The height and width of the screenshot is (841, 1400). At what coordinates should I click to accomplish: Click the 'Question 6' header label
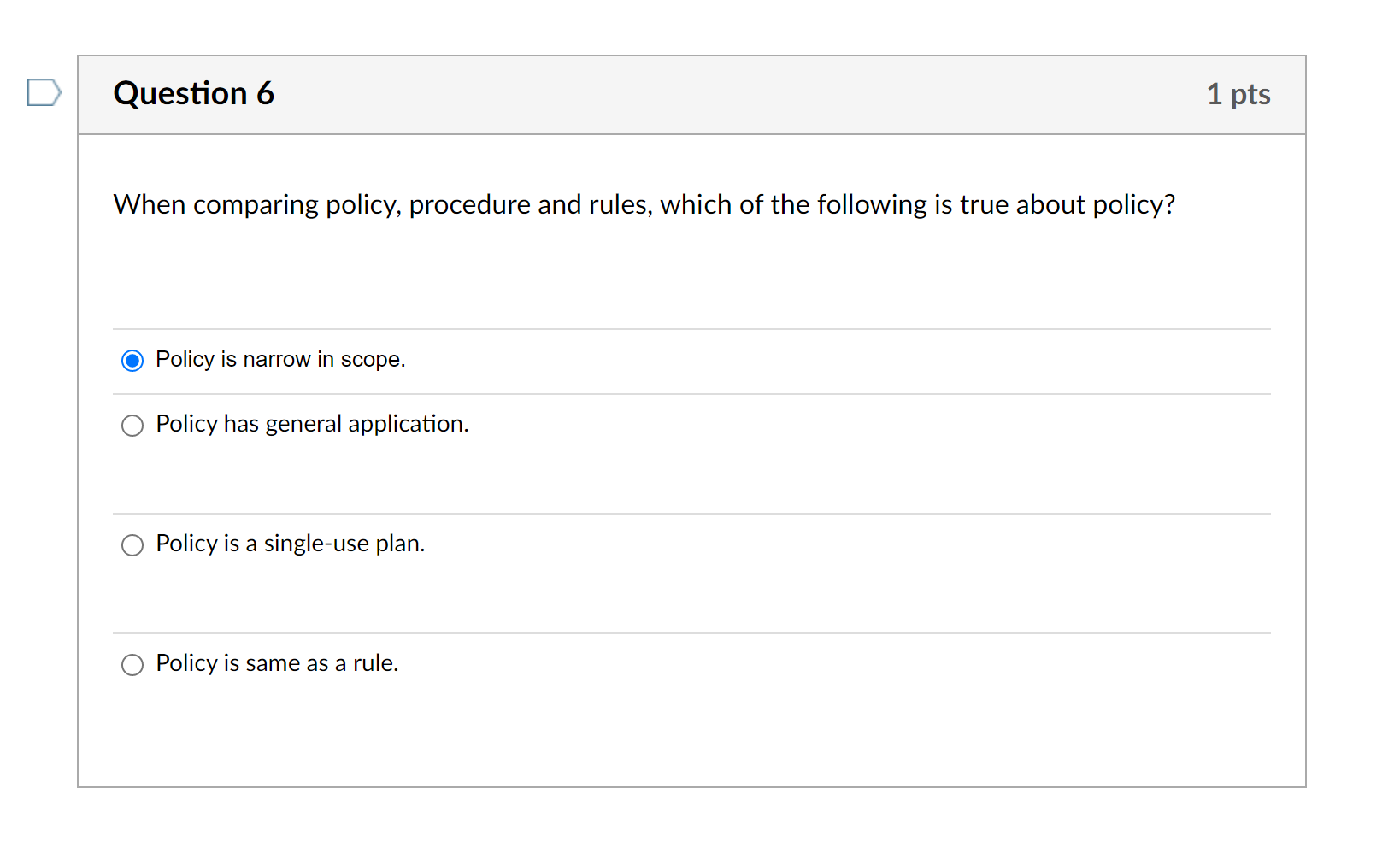point(194,93)
